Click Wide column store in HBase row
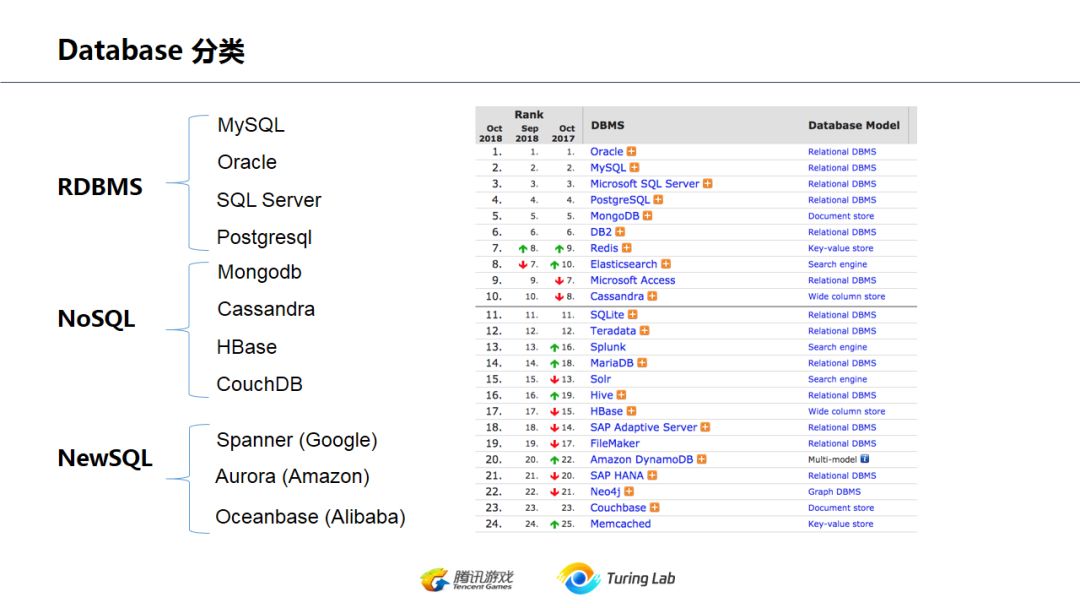 846,411
